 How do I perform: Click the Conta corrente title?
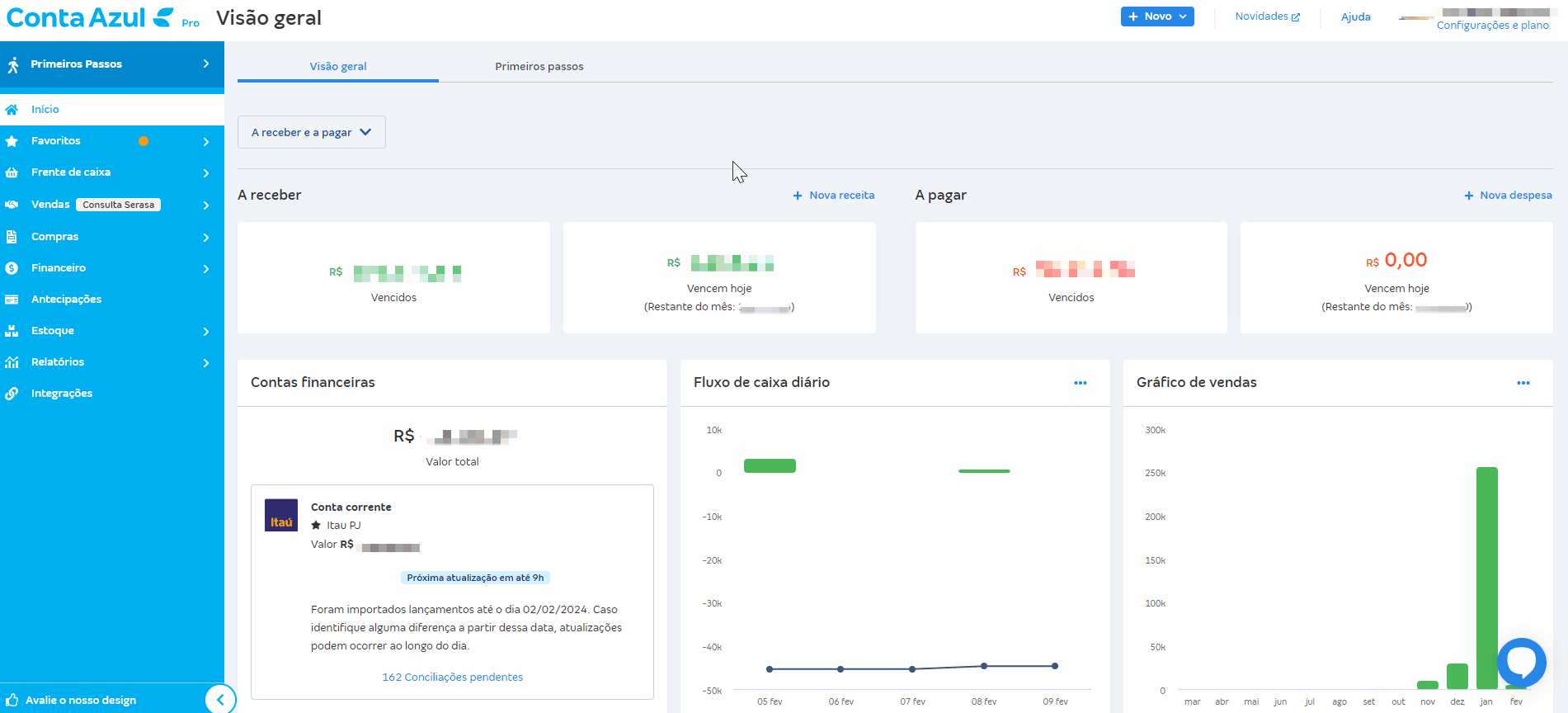click(x=351, y=508)
